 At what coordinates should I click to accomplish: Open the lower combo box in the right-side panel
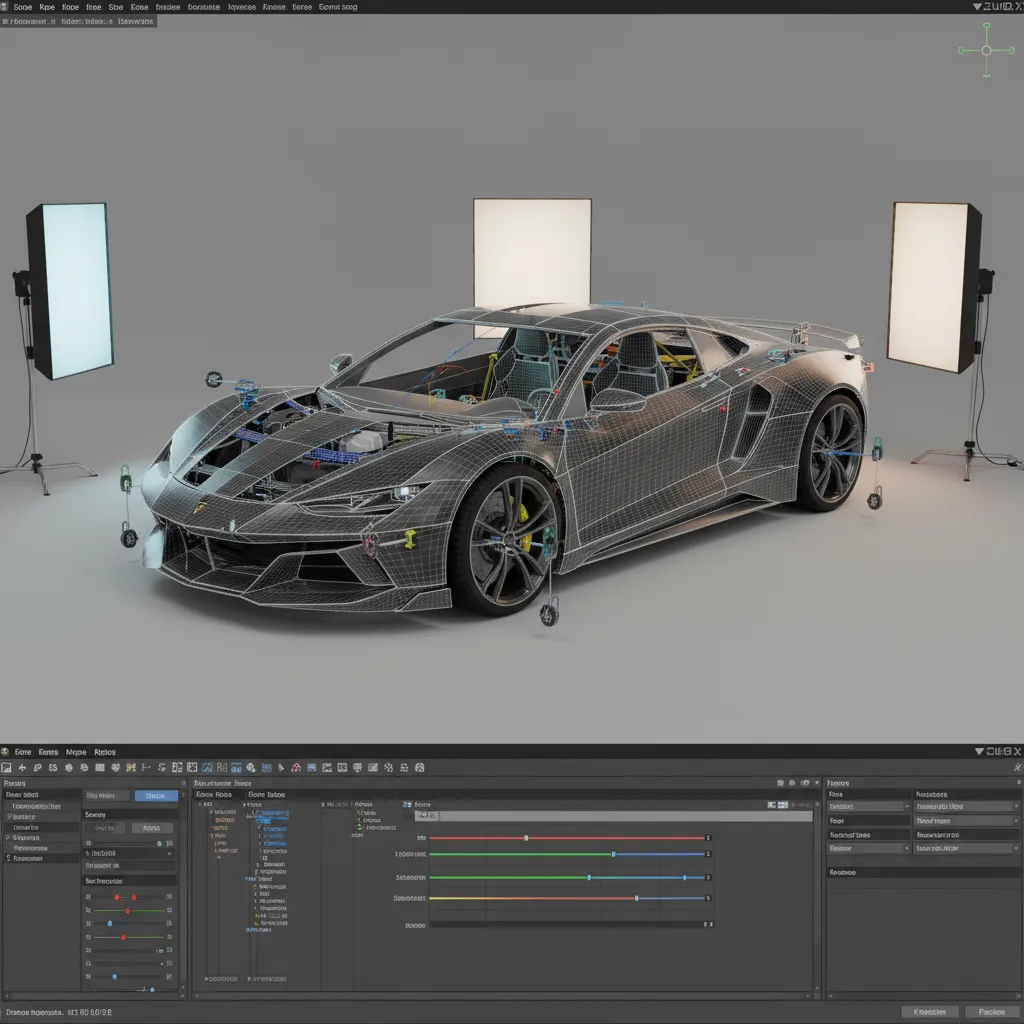(868, 848)
